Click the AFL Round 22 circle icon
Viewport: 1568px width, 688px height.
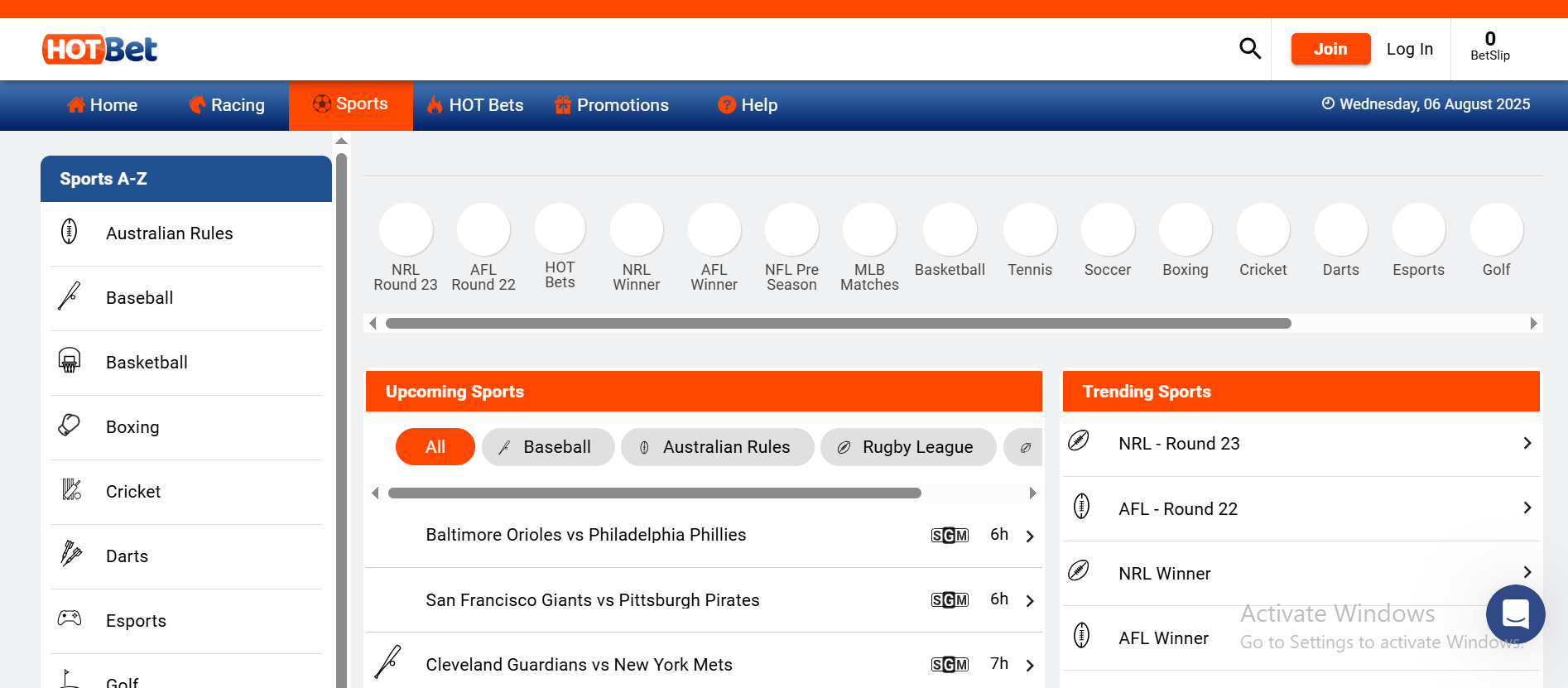click(x=483, y=229)
